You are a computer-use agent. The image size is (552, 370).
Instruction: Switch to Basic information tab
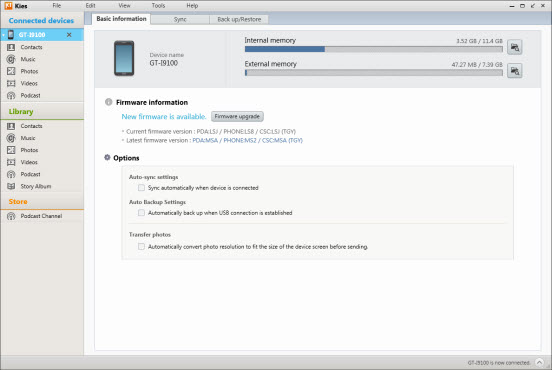coord(121,19)
